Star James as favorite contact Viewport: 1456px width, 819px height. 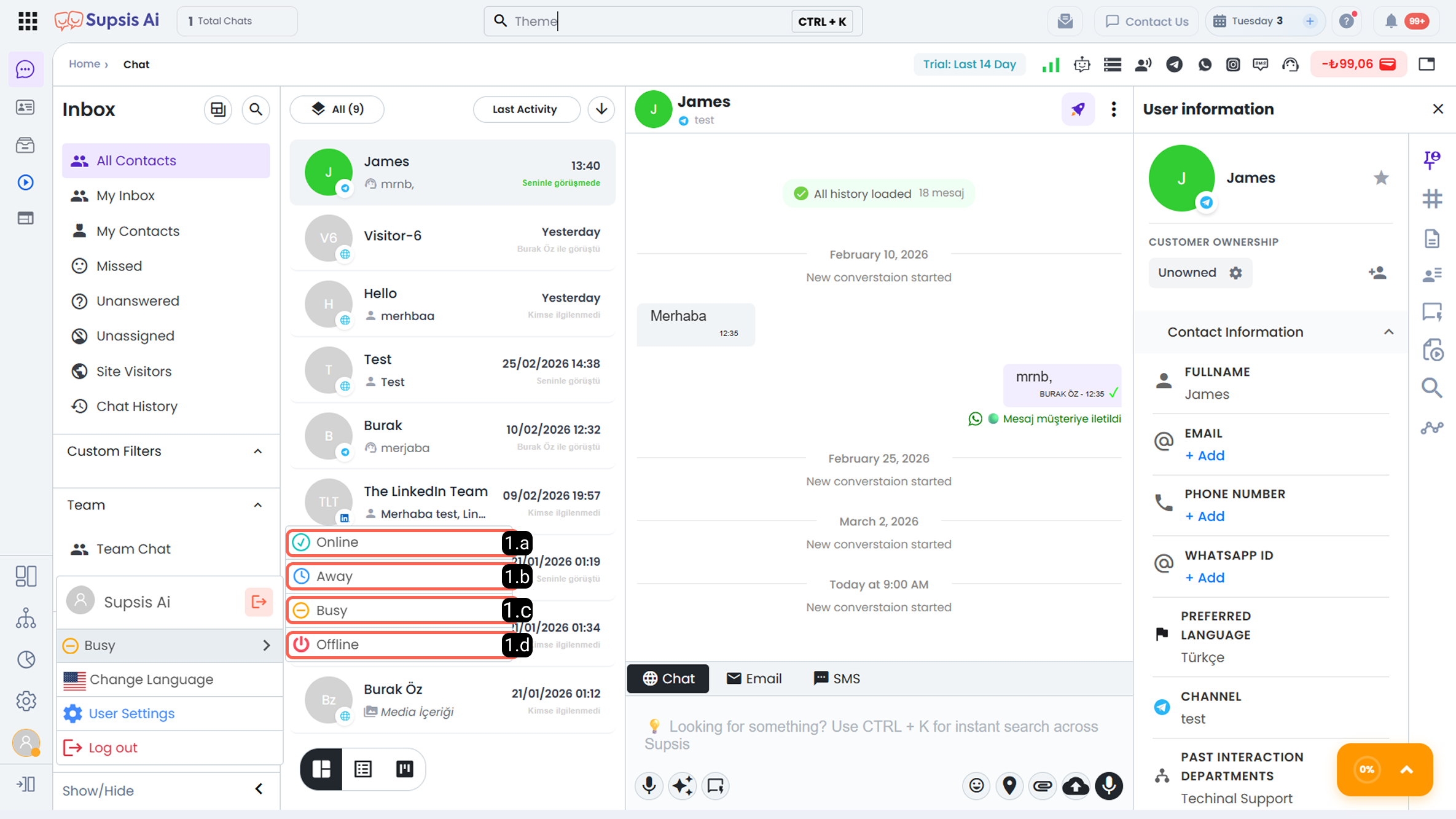click(1381, 178)
